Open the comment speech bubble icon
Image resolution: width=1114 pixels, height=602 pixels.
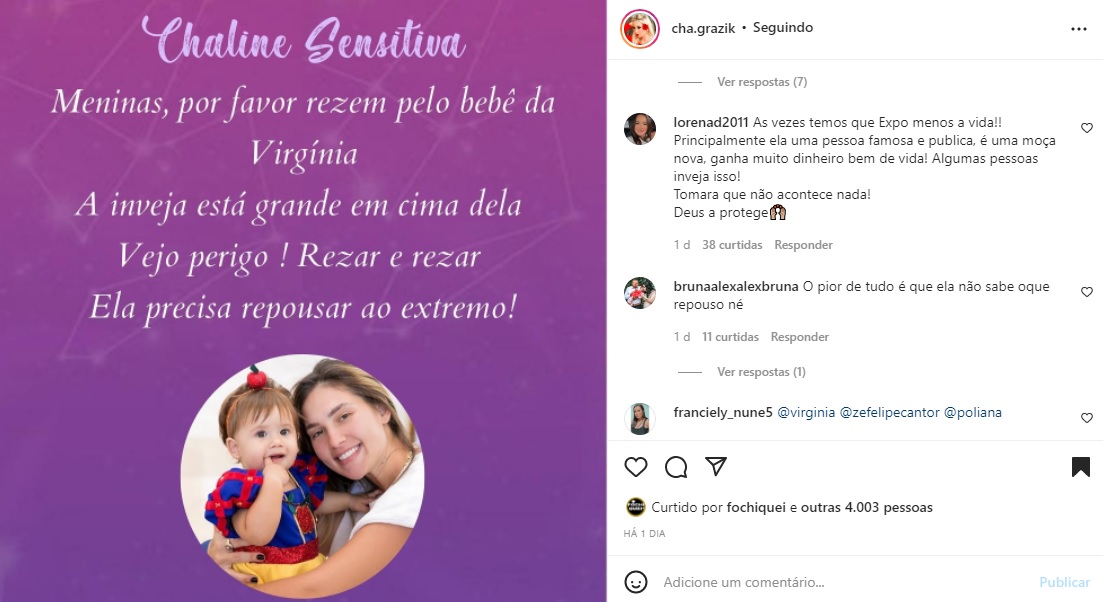coord(676,467)
